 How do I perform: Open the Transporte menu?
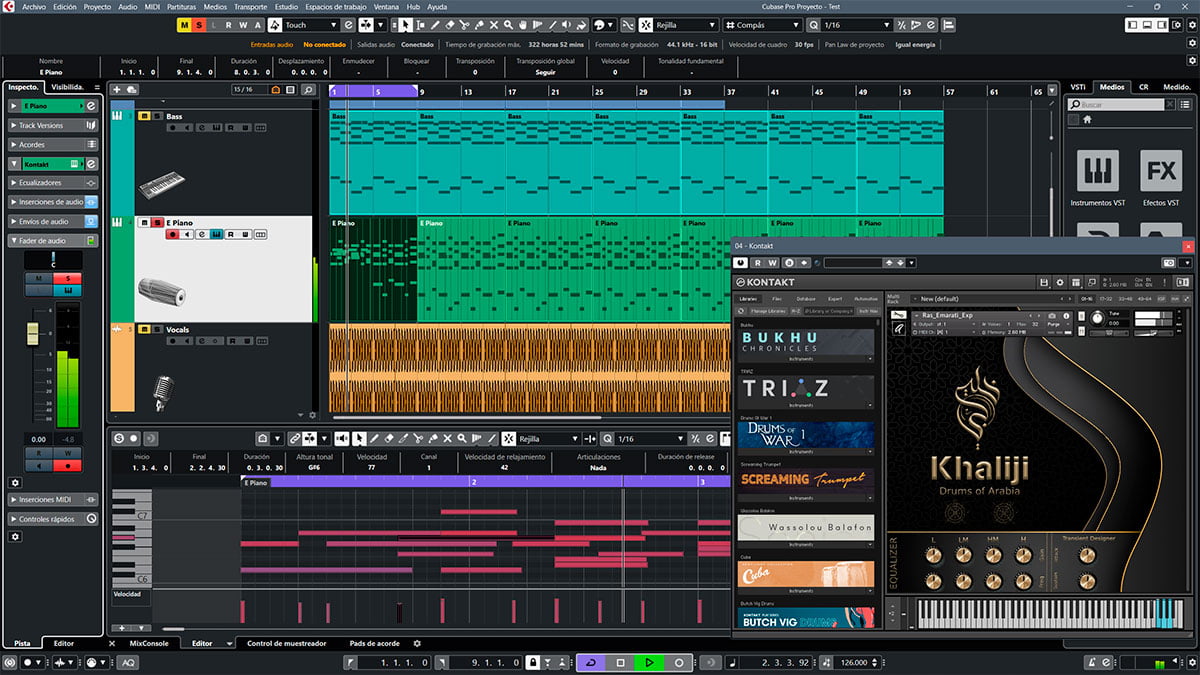(250, 6)
